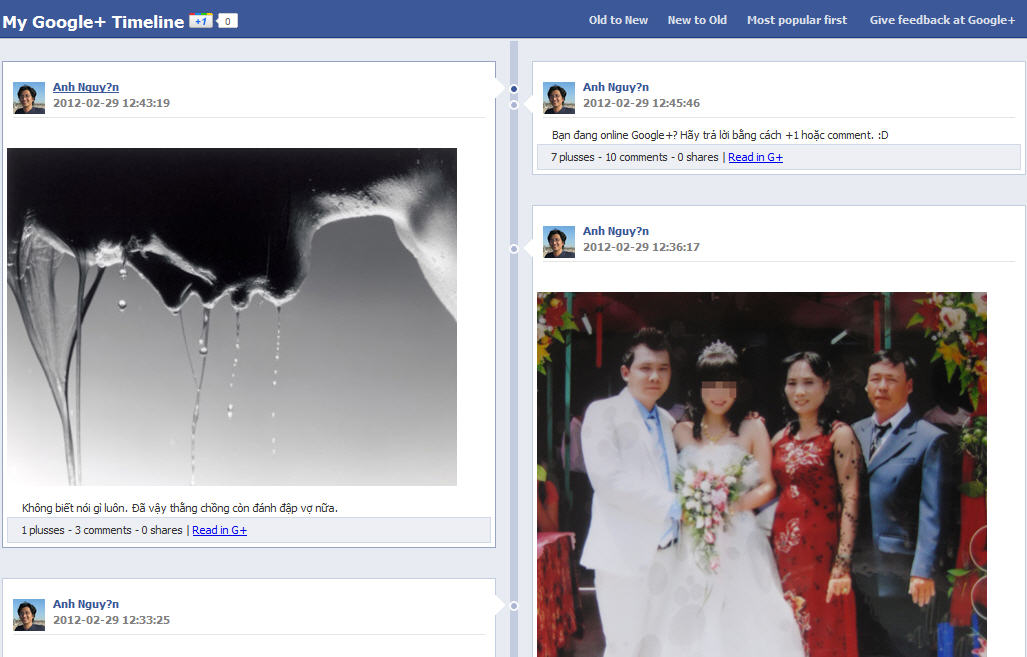Click timestamp 2012-02-29 12:36:17
This screenshot has width=1027, height=657.
(641, 247)
